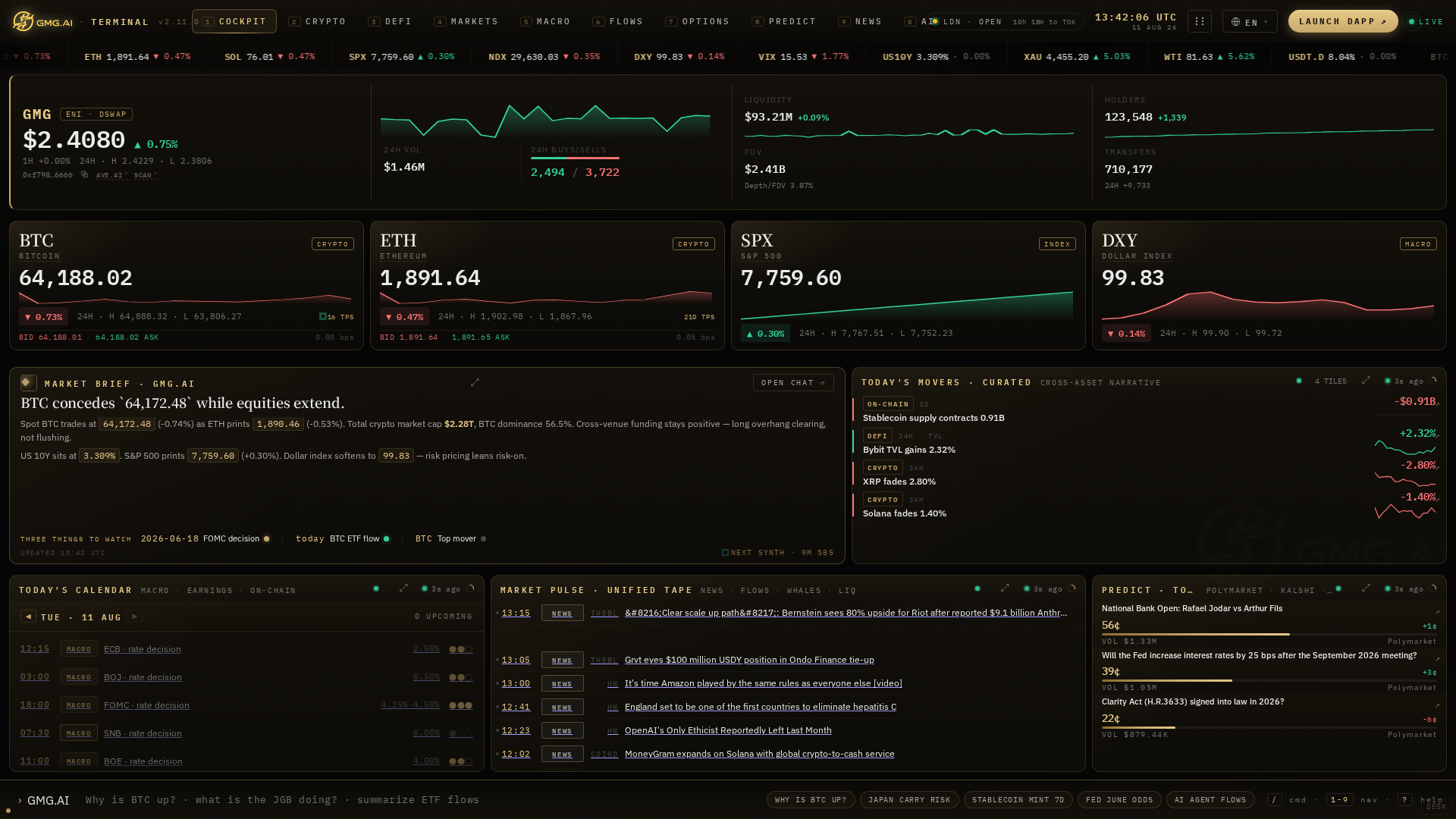
Task: Toggle Today's Movers live dot
Action: point(1299,381)
